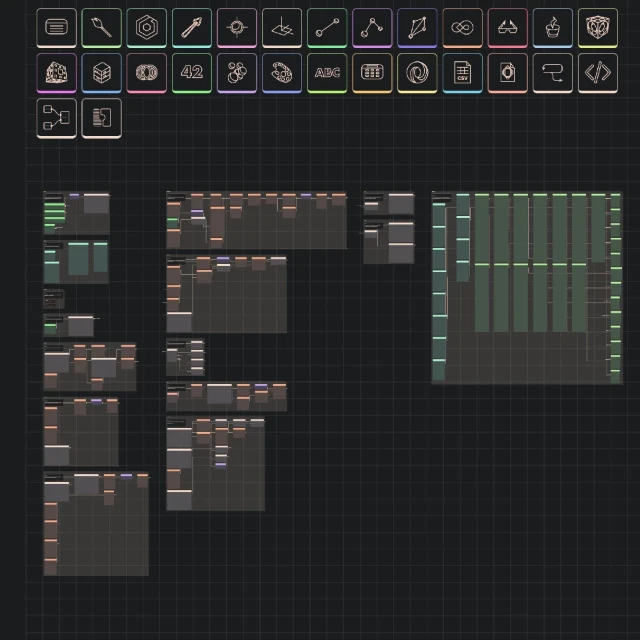The height and width of the screenshot is (640, 640).
Task: Open the plane with axis icon
Action: coord(282,28)
